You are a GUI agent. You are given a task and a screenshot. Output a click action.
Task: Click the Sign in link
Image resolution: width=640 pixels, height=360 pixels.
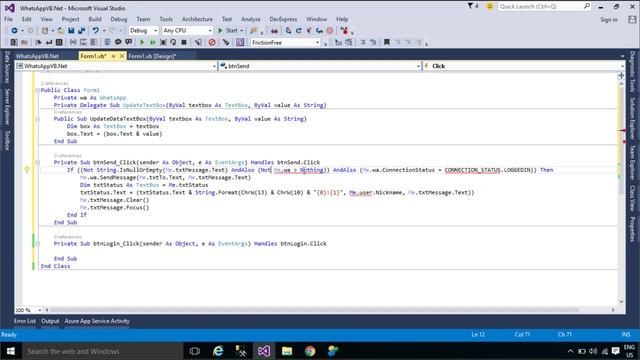(609, 20)
